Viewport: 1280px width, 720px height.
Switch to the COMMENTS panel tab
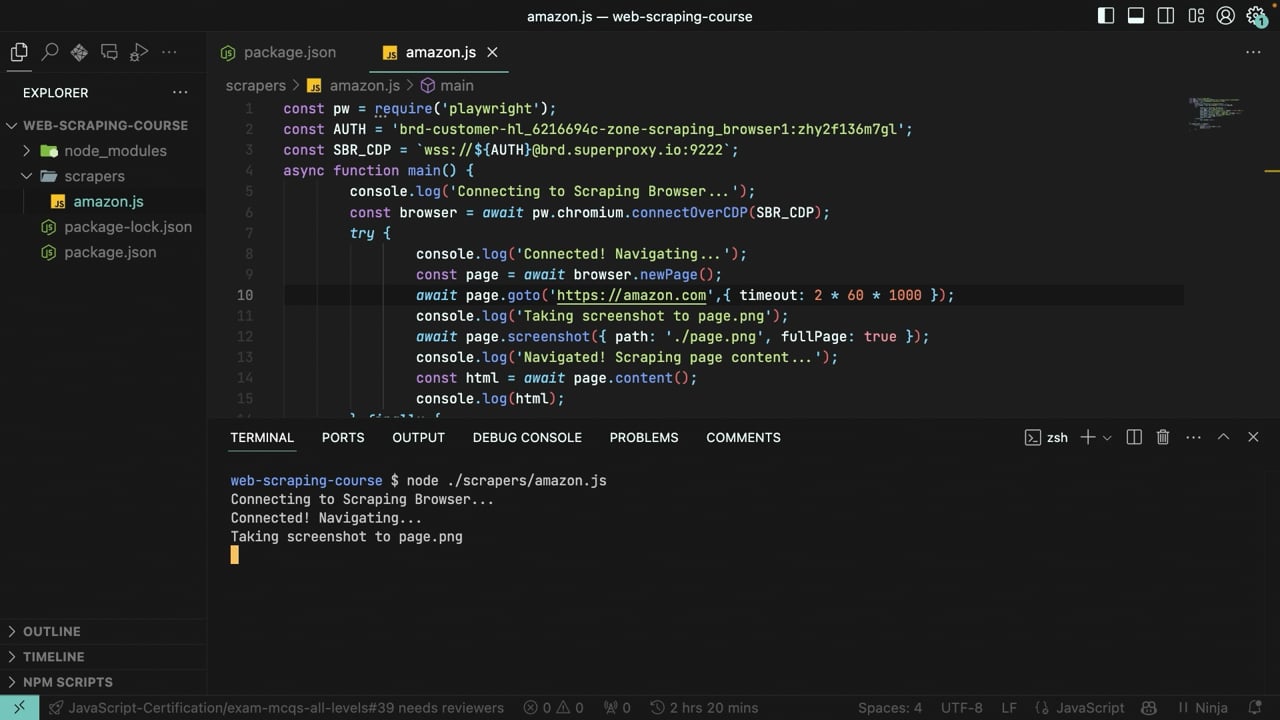click(x=743, y=437)
